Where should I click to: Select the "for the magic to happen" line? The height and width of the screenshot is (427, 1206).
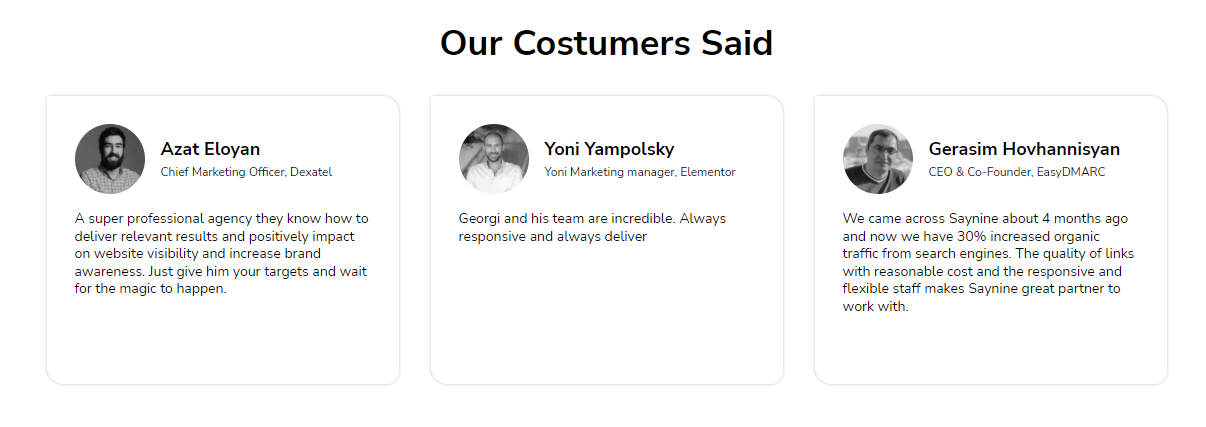tap(151, 290)
